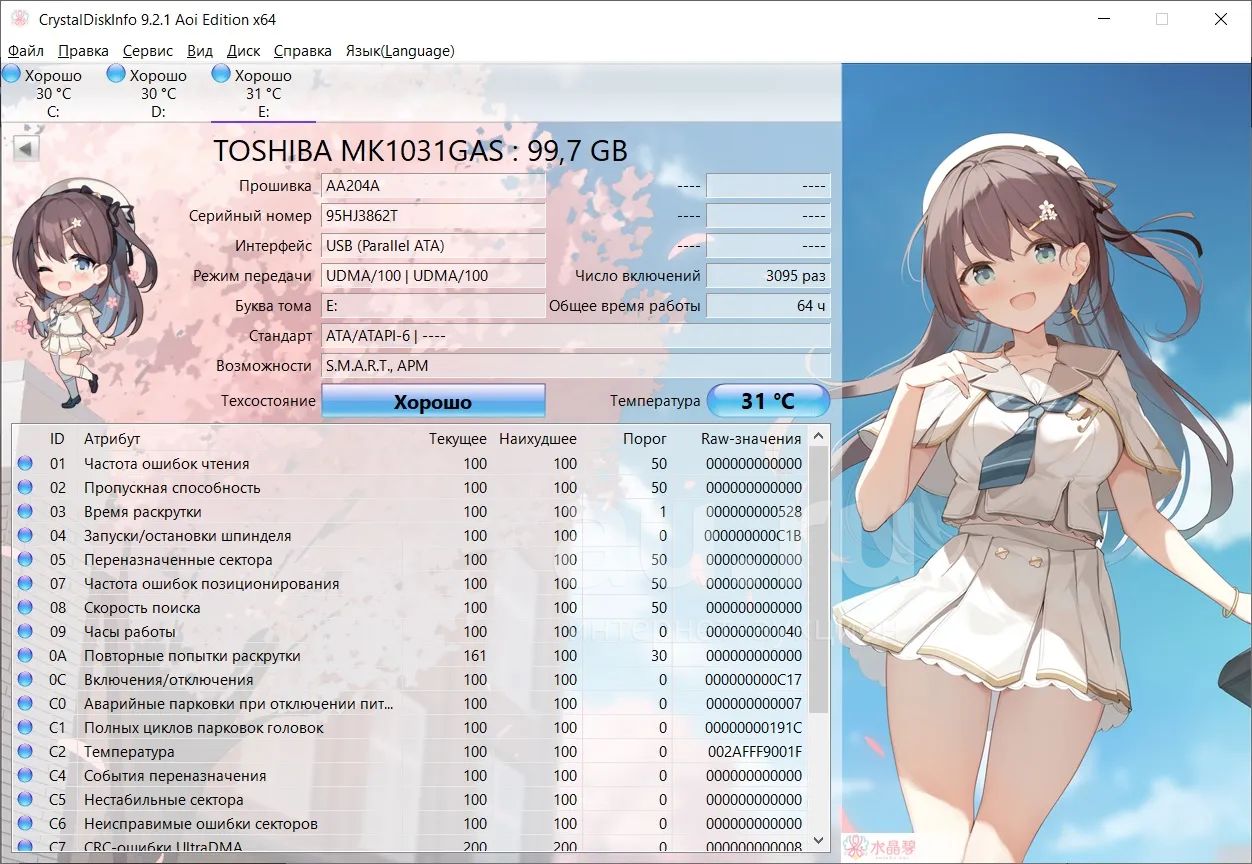Click status icon for Включения/отключения
Screen dimensions: 1252x864
pyautogui.click(x=25, y=679)
